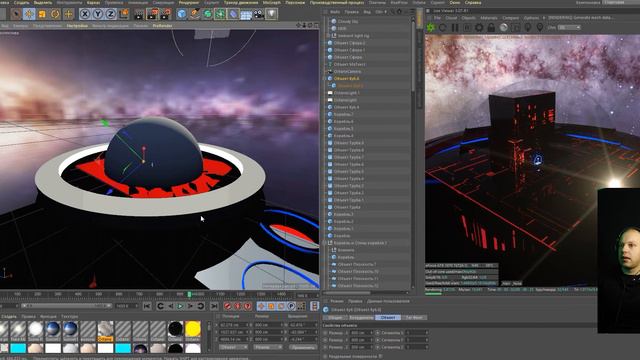Image resolution: width=640 pixels, height=360 pixels.
Task: Toggle Y axis lock
Action: [98, 14]
